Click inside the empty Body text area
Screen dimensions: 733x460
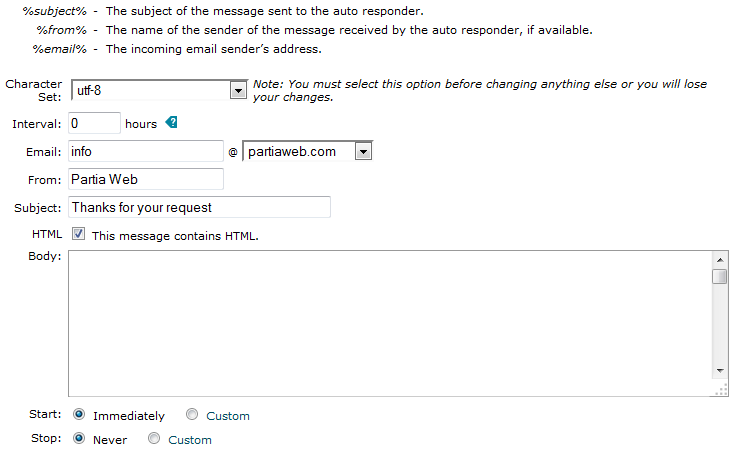click(390, 323)
